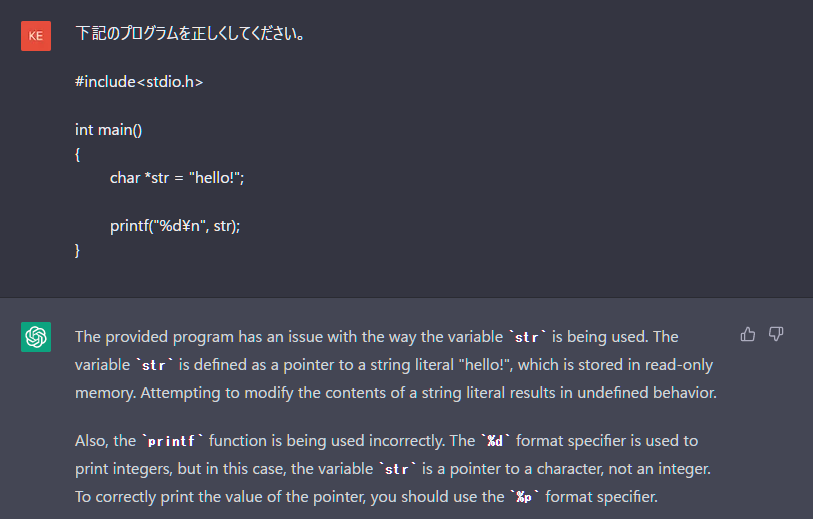
Task: Click the closing curly brace of main
Action: 78,249
